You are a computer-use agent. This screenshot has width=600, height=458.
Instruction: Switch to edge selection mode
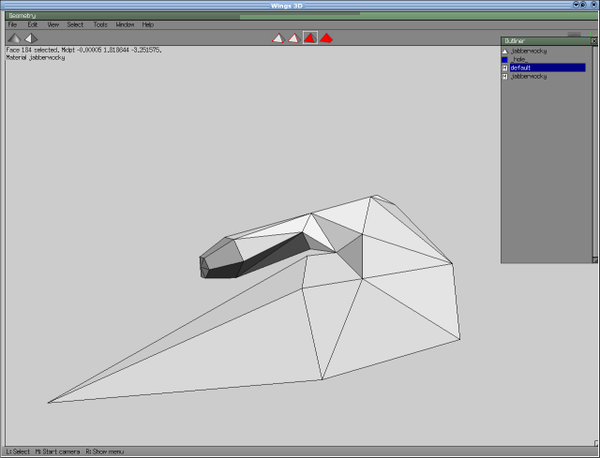(x=293, y=38)
